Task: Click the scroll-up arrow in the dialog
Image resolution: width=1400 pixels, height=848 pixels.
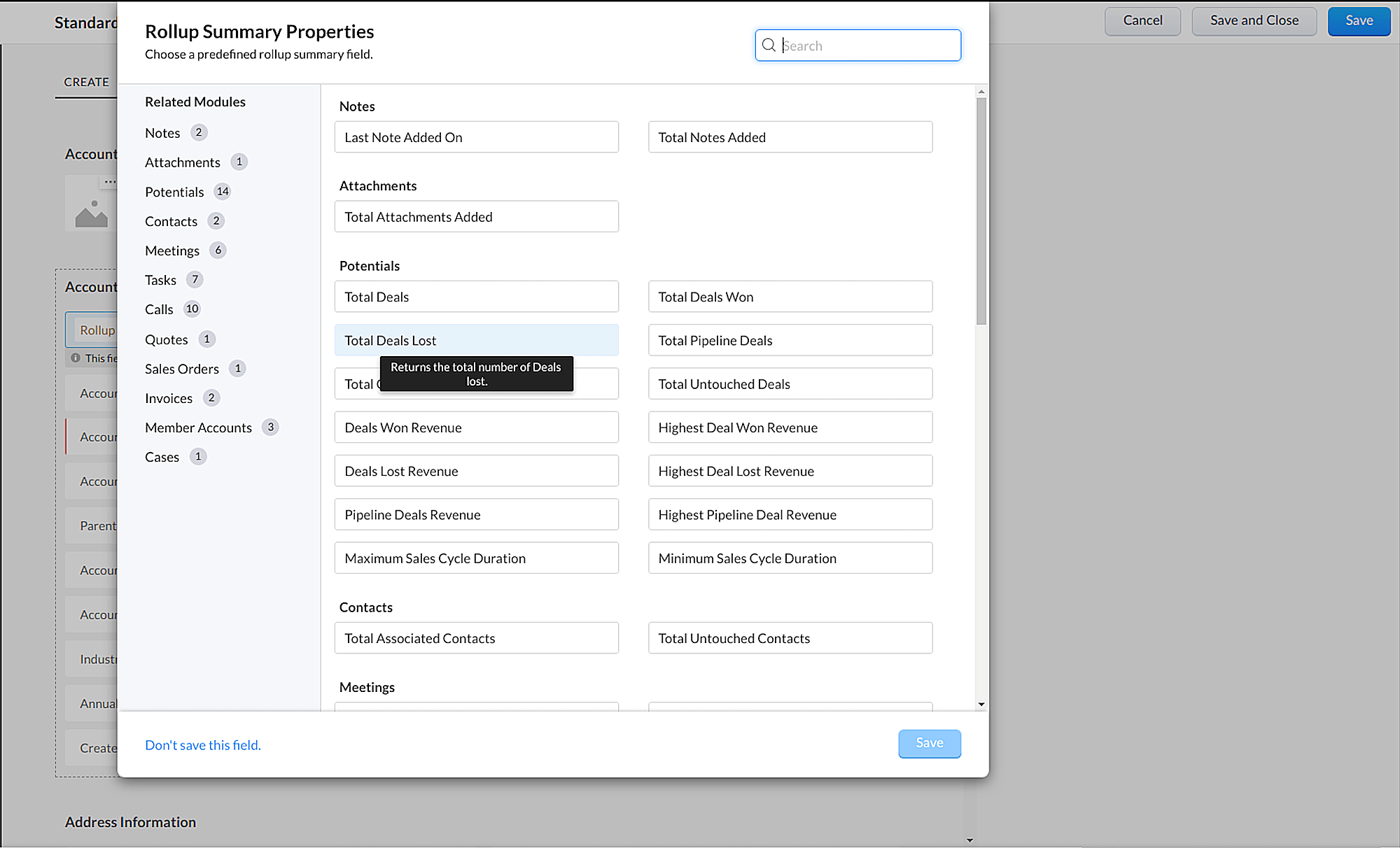Action: [x=981, y=92]
